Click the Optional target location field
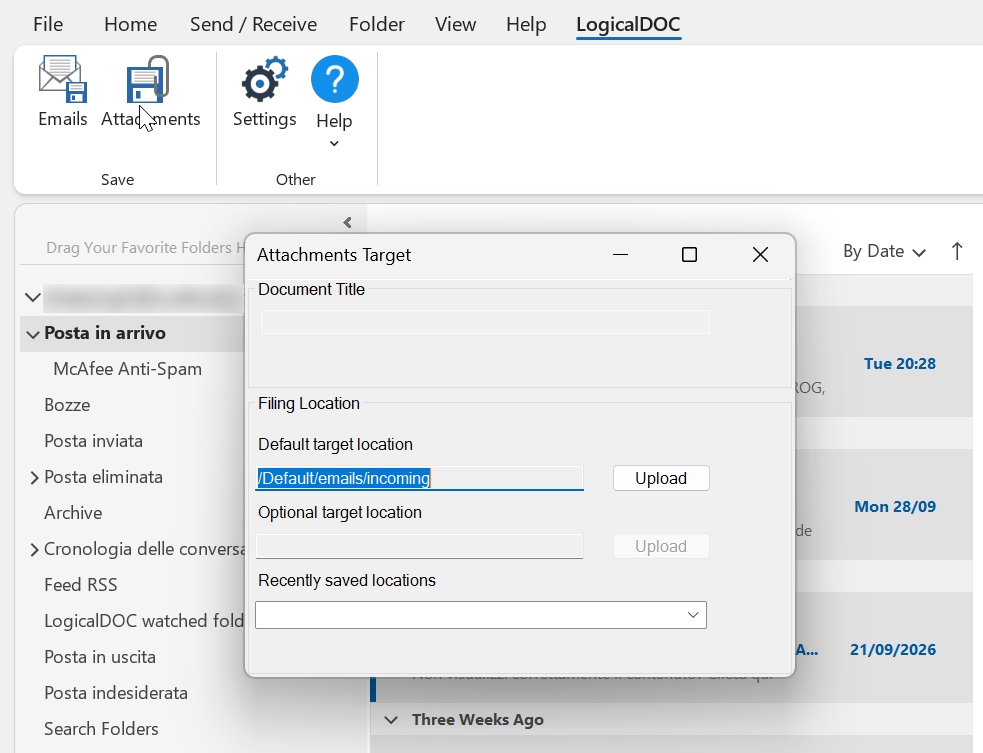Screen dimensions: 983x753 (x=419, y=546)
